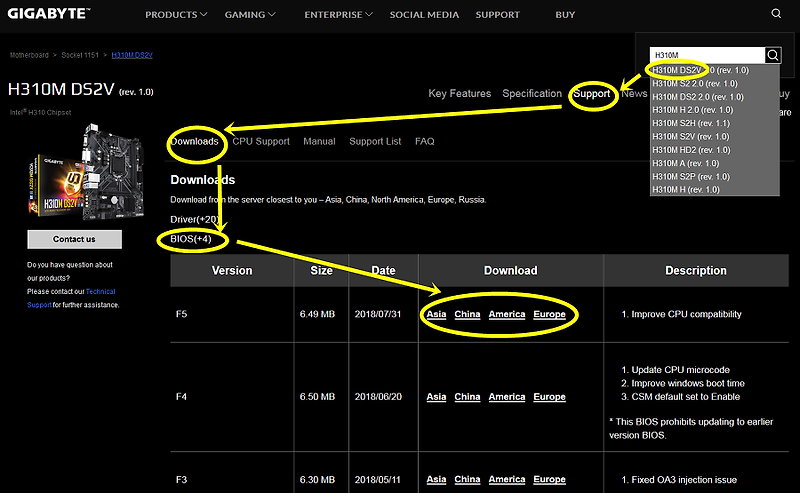This screenshot has width=800, height=493.
Task: Expand the BIOS(+4) section
Action: click(x=191, y=239)
